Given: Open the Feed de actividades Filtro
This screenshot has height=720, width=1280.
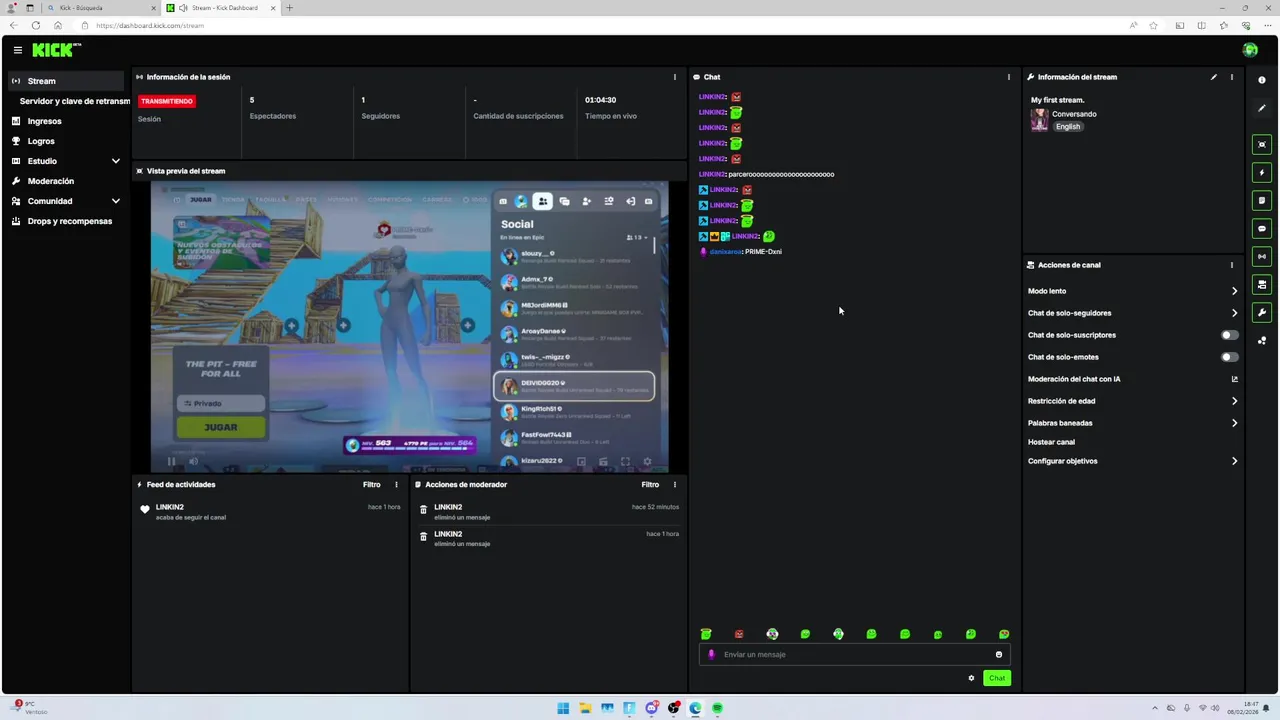Looking at the screenshot, I should (371, 485).
